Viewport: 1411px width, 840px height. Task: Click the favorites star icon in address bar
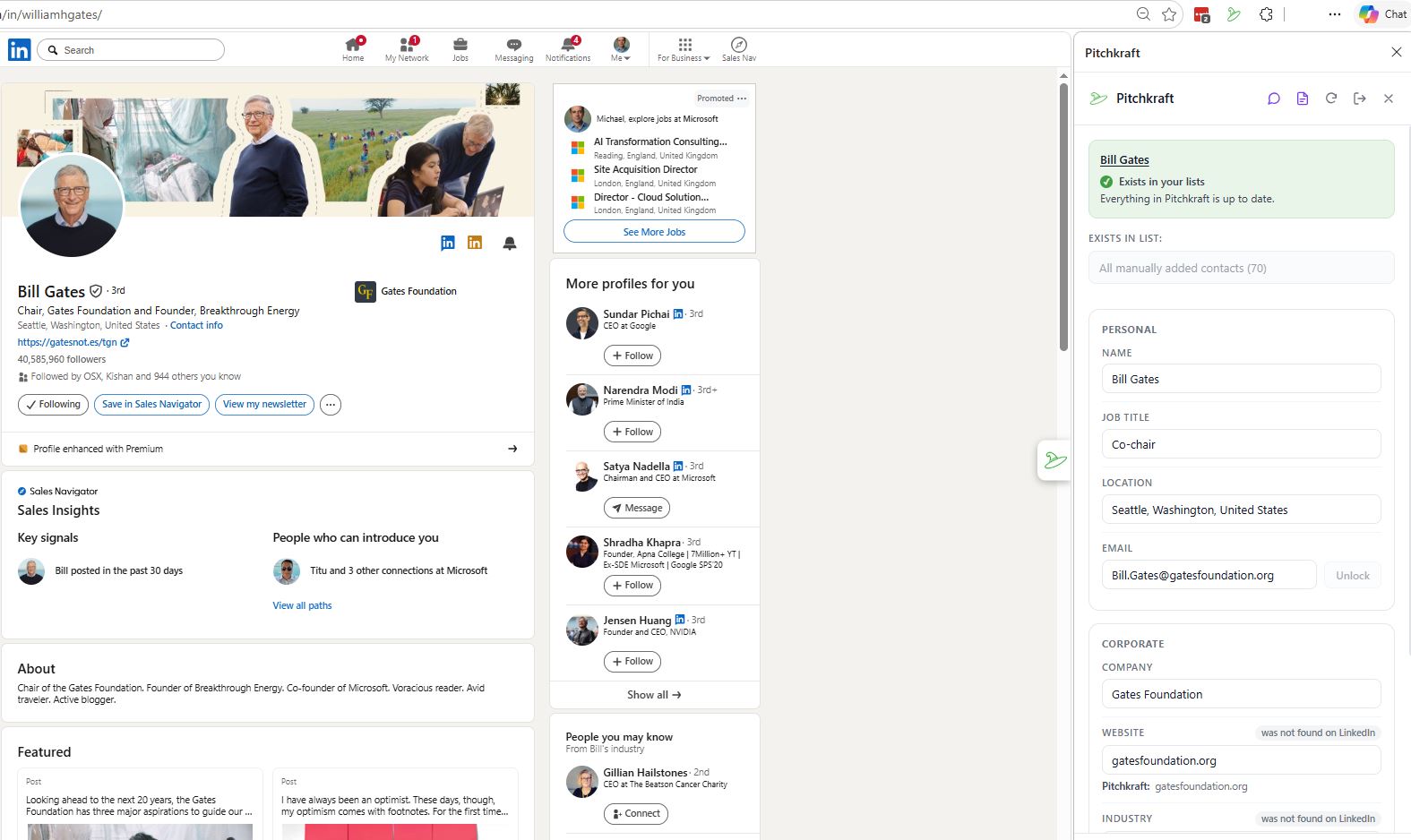(1169, 14)
